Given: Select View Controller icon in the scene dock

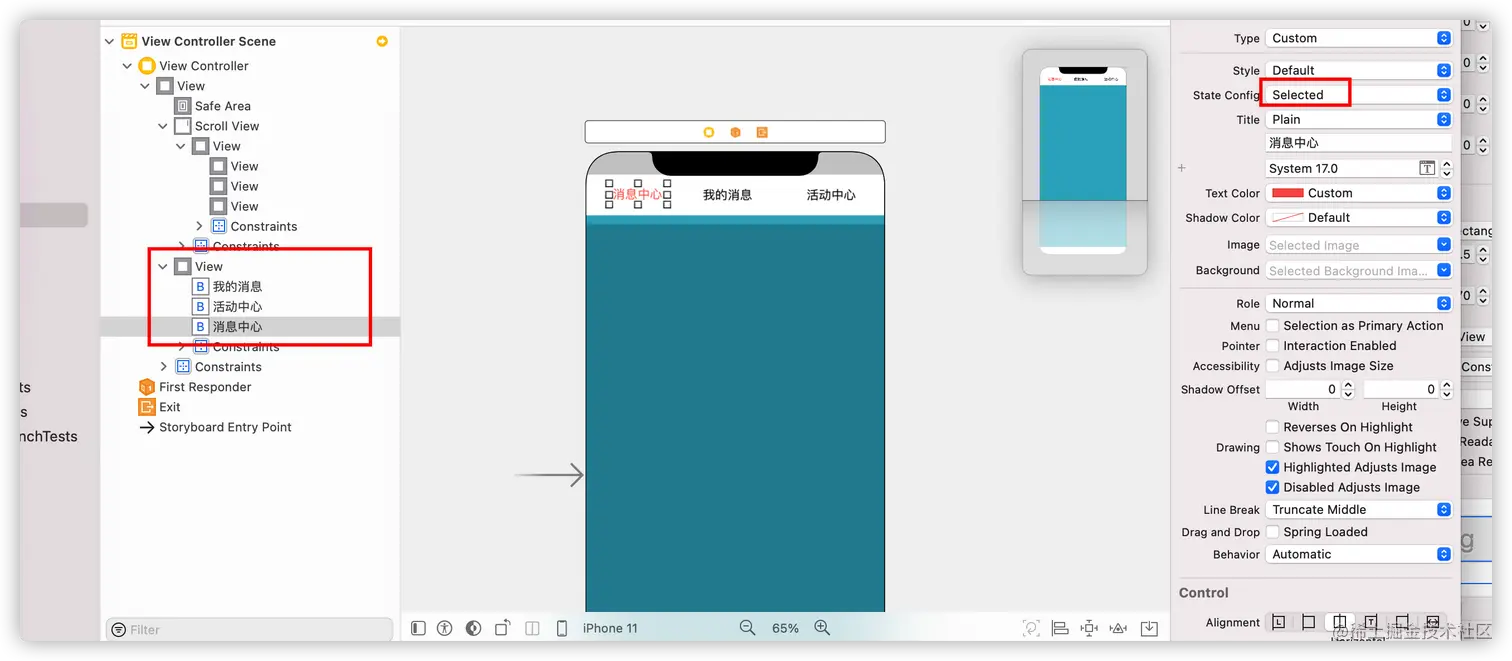Looking at the screenshot, I should coord(709,132).
